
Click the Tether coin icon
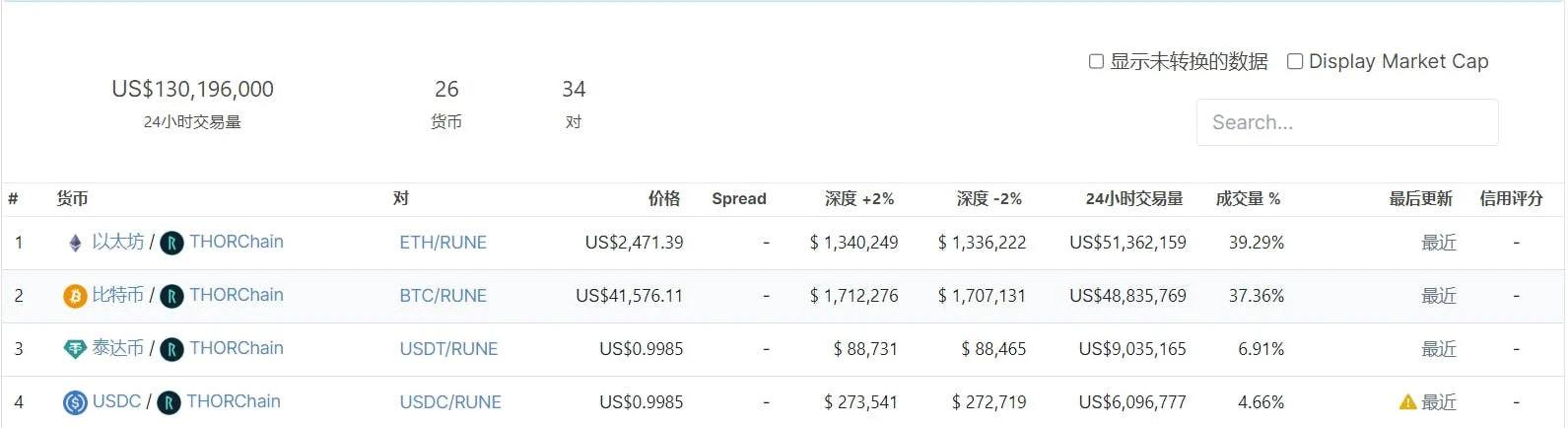(75, 349)
